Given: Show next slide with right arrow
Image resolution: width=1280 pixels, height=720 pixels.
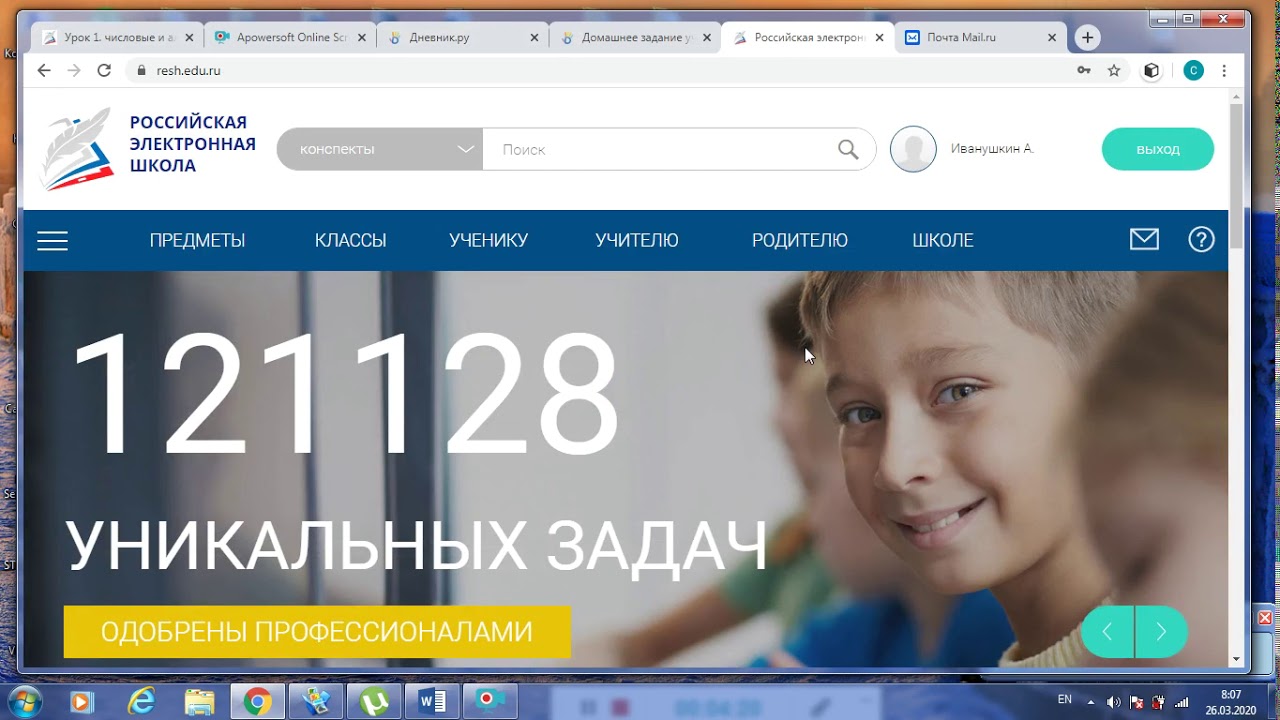Looking at the screenshot, I should pos(1161,632).
